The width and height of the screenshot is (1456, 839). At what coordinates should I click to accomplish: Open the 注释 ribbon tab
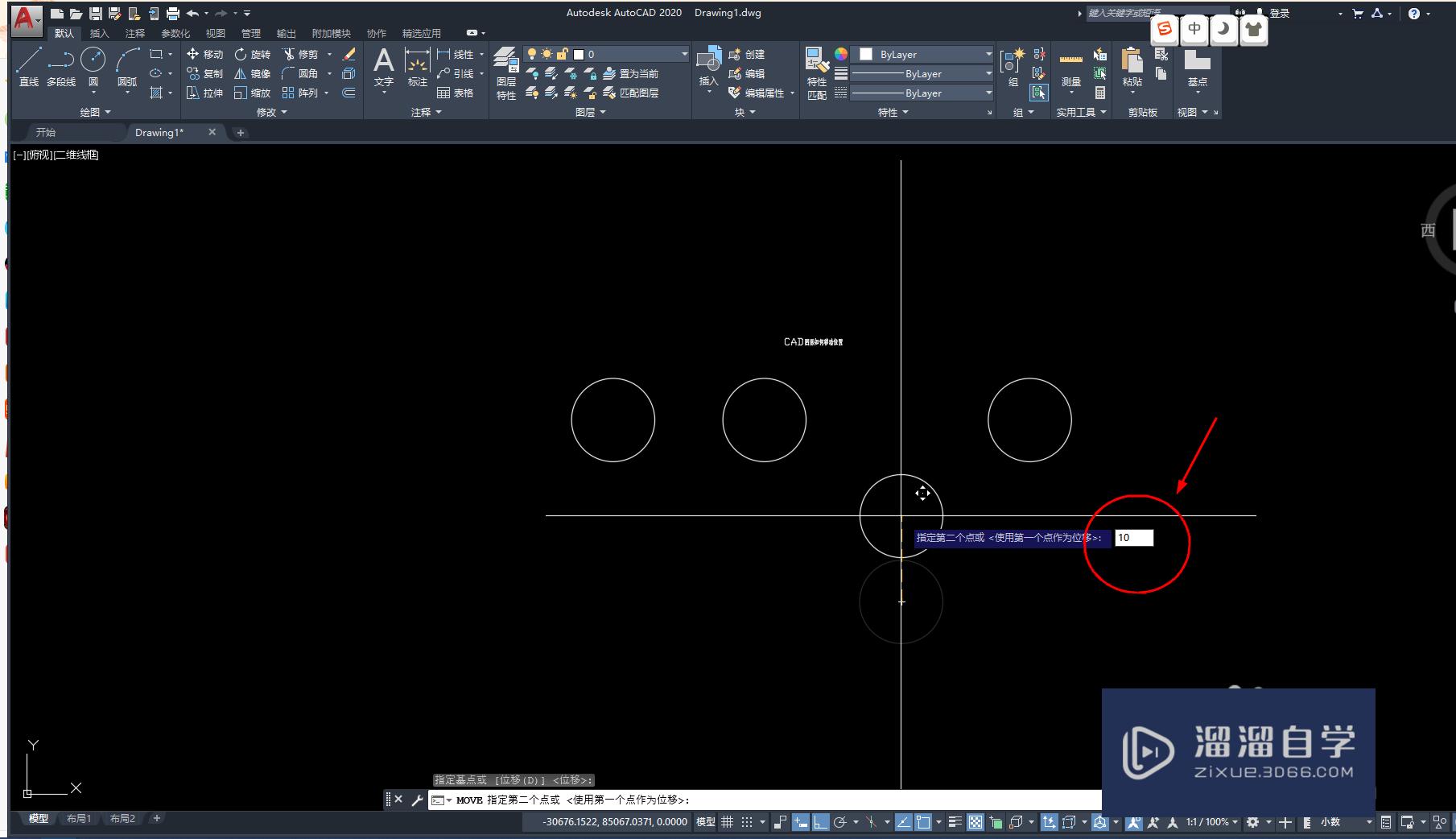click(134, 33)
